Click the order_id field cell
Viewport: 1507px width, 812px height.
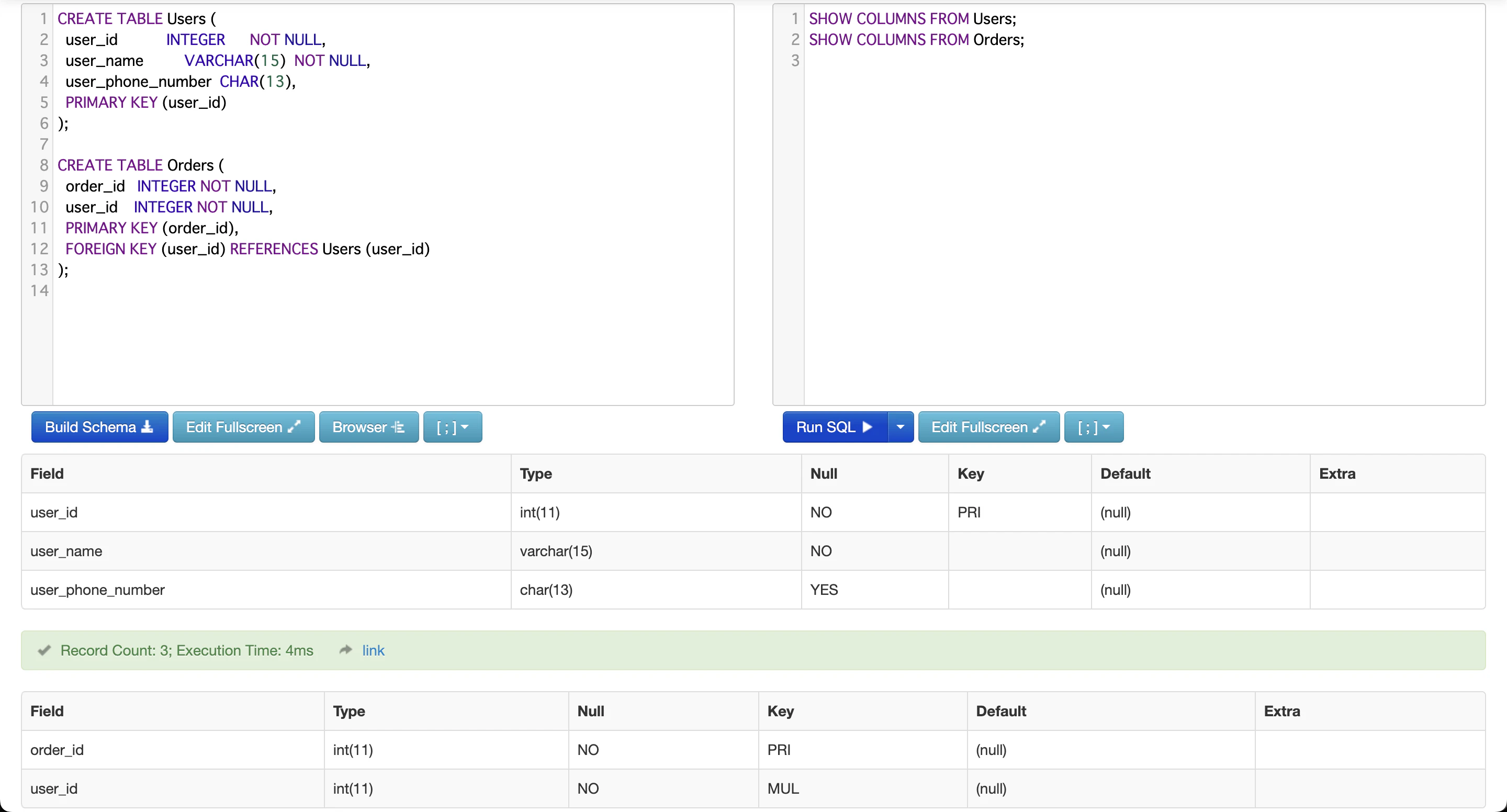coord(57,749)
